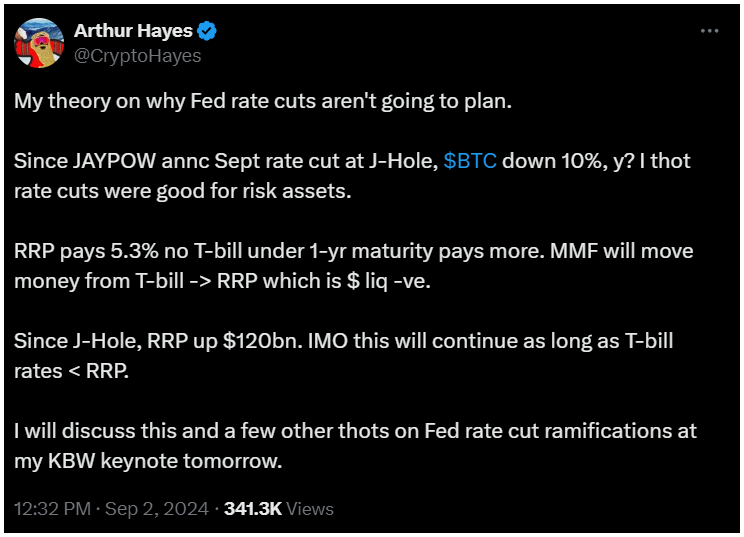Viewport: 744px width, 537px height.
Task: Click the 12:32 PM timestamp
Action: 53,509
